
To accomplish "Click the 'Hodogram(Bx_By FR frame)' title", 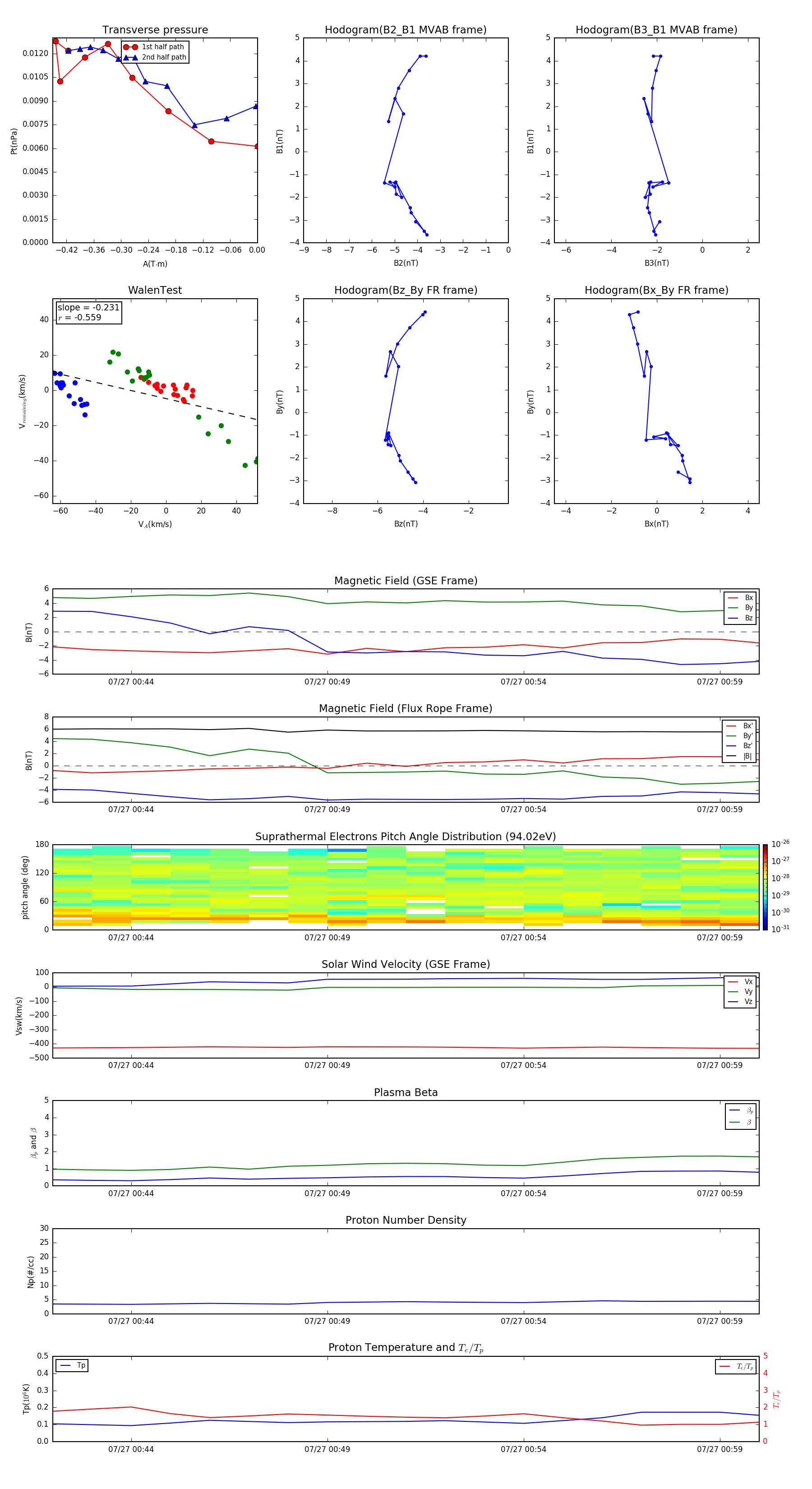I will 656,290.
